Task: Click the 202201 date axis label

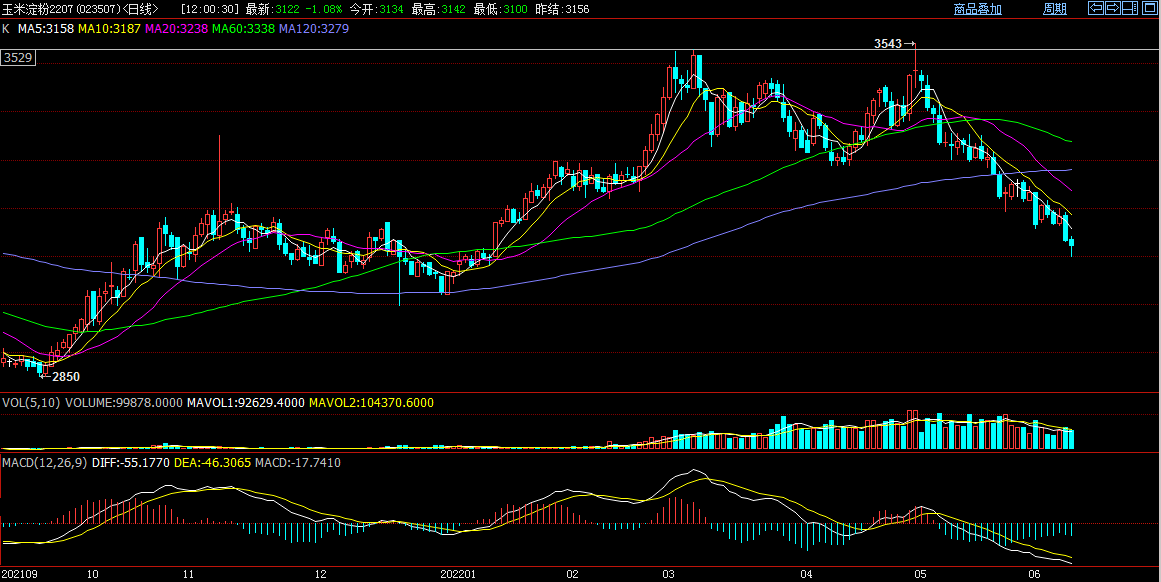Action: tap(460, 575)
